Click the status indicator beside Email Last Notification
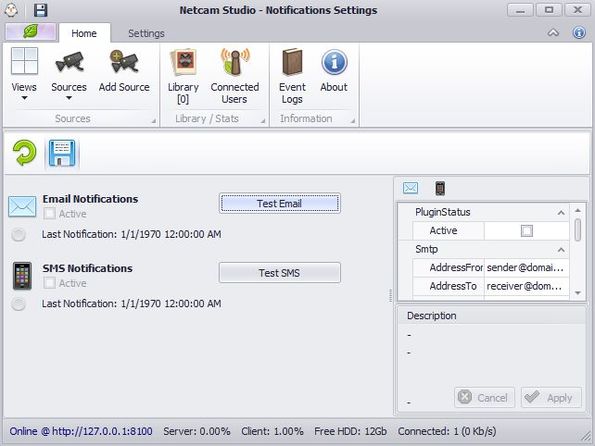This screenshot has width=595, height=446. pos(18,235)
